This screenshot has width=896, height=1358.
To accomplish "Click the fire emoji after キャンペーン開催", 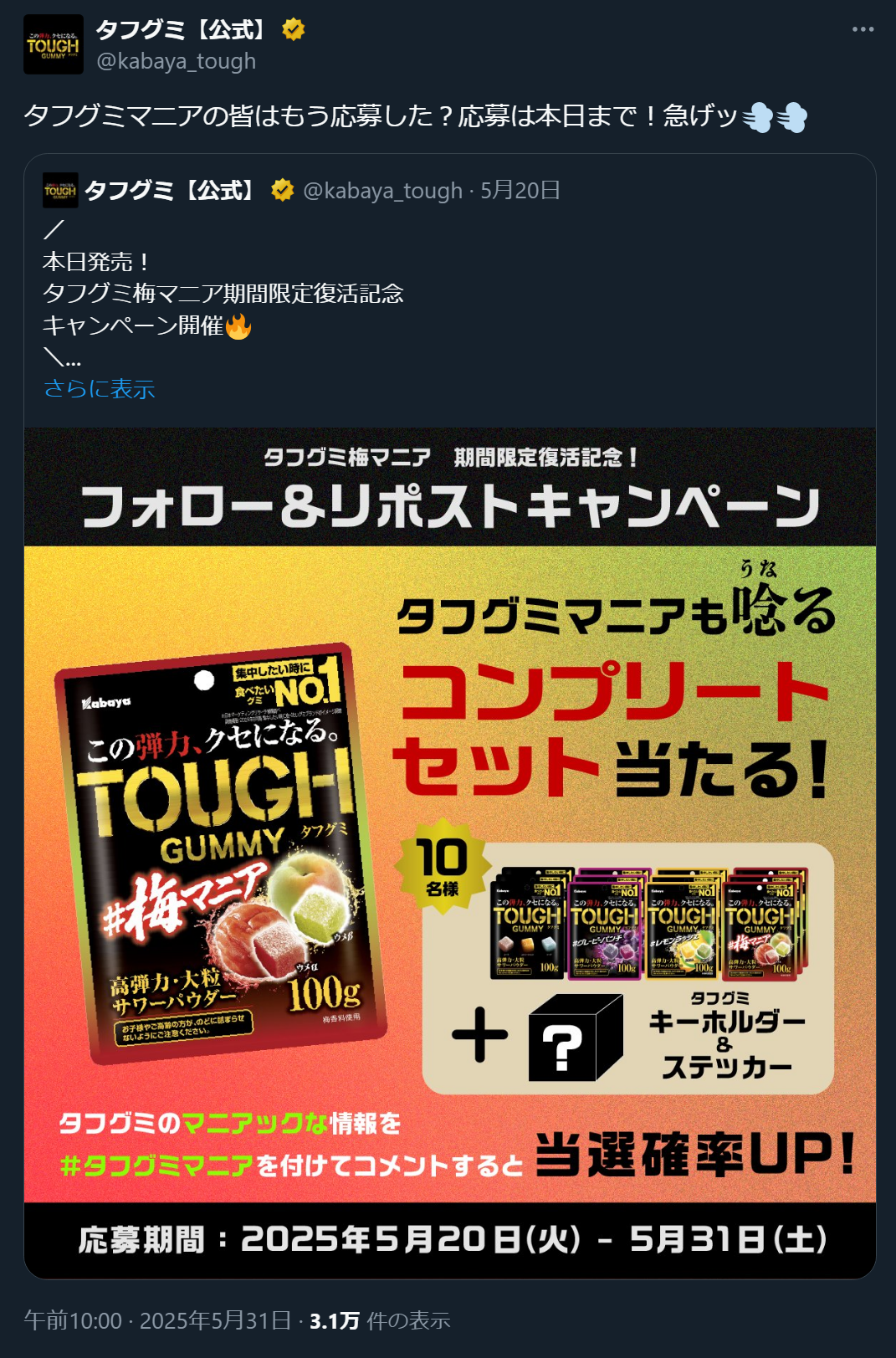I will (238, 325).
